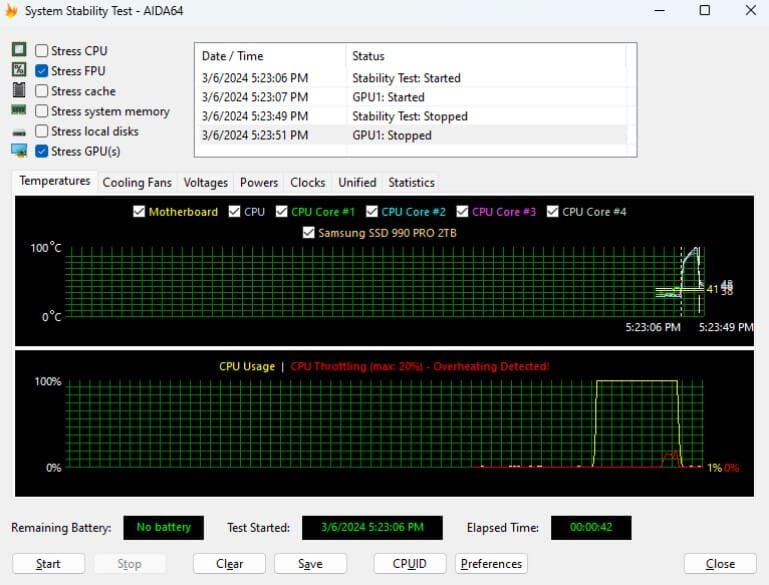This screenshot has width=769, height=585.
Task: Click the RAM module icon beside Stress system memory
Action: 18,110
